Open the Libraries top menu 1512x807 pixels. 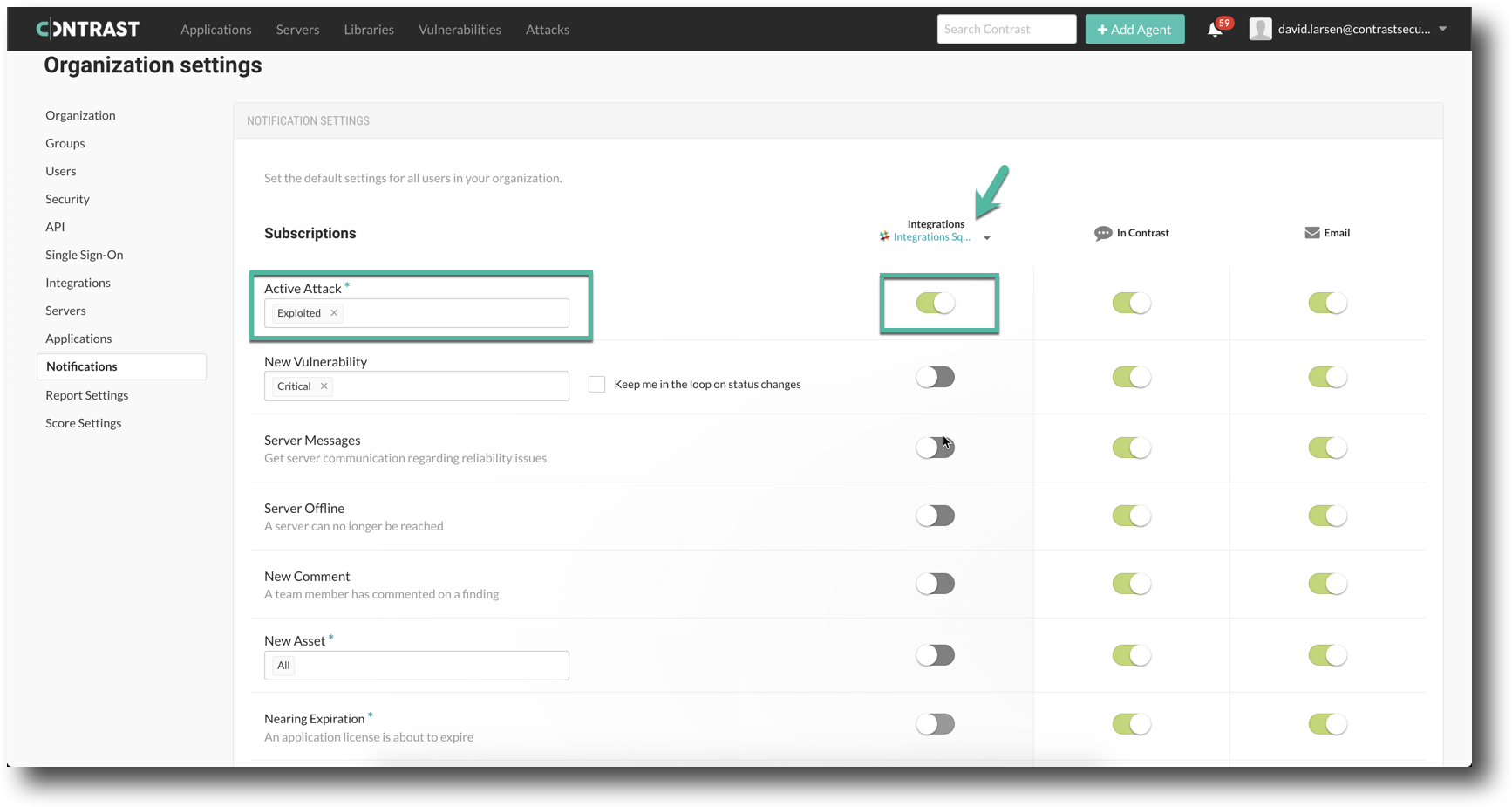click(x=369, y=30)
